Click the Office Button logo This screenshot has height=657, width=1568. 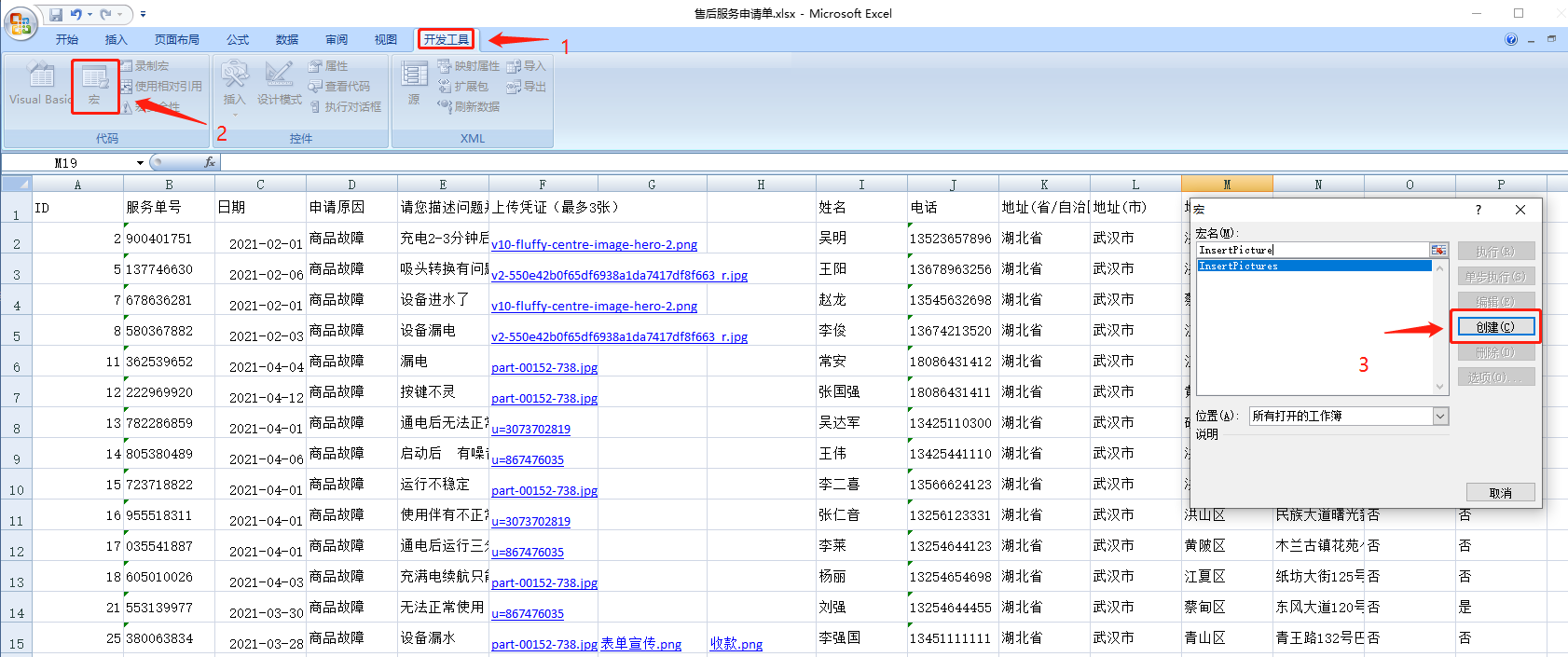(20, 22)
